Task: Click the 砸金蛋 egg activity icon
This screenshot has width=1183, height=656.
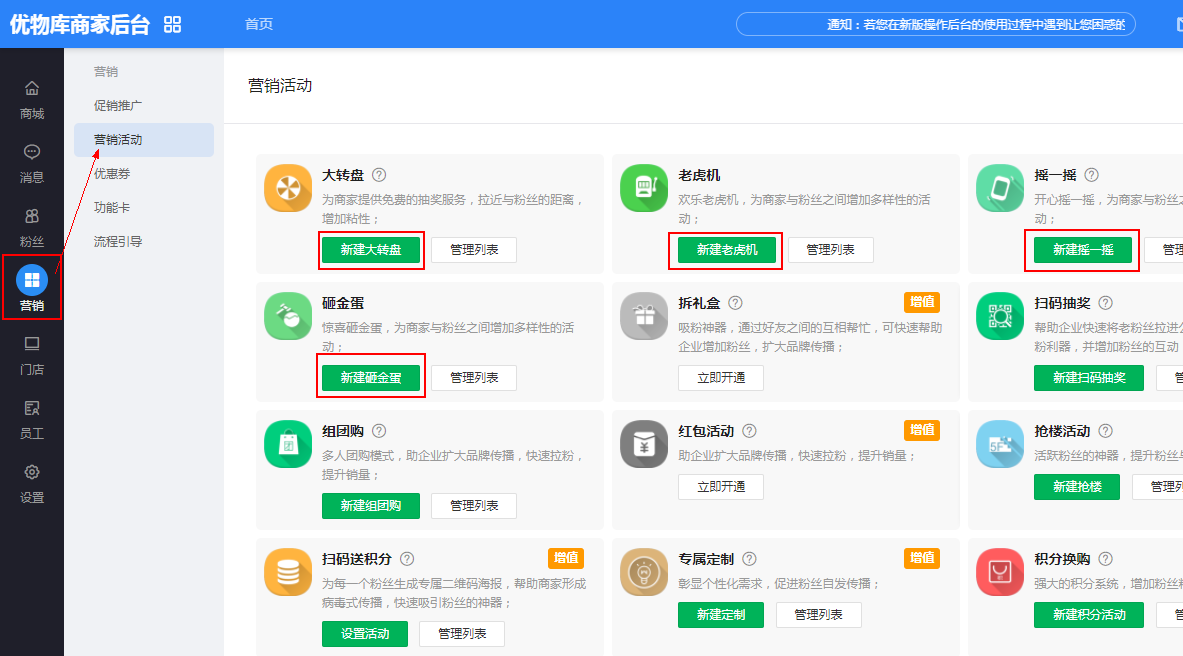Action: click(288, 317)
